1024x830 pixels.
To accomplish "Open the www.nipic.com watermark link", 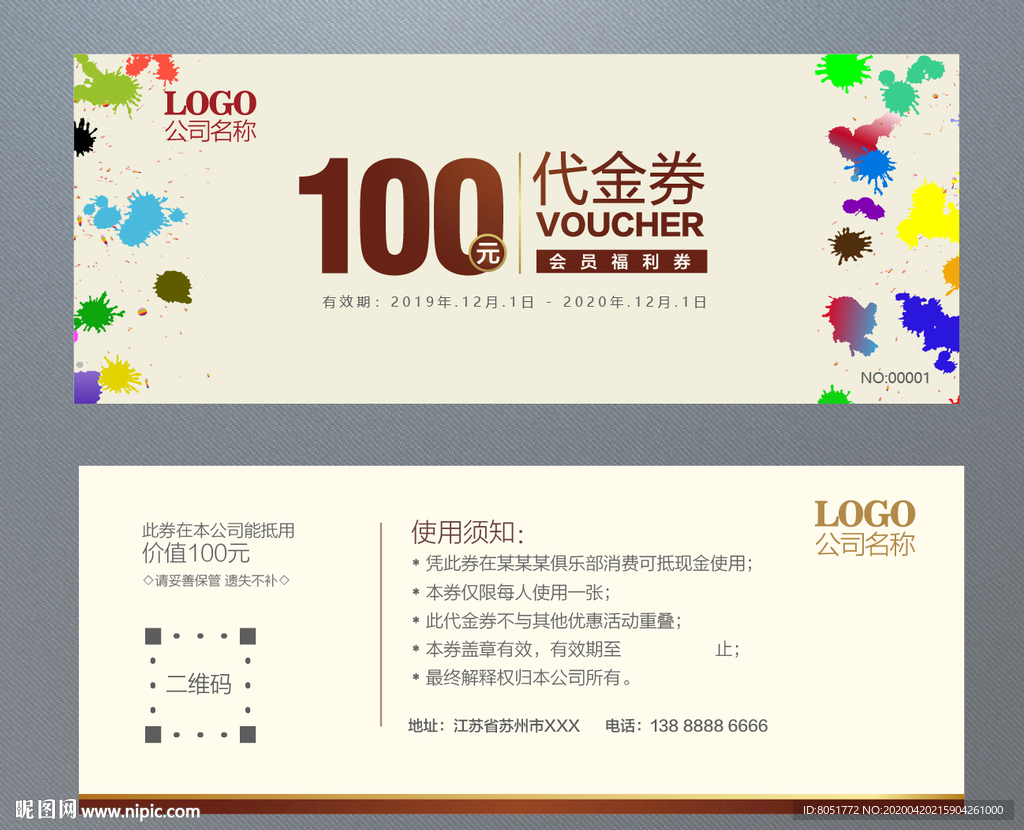I will [140, 812].
